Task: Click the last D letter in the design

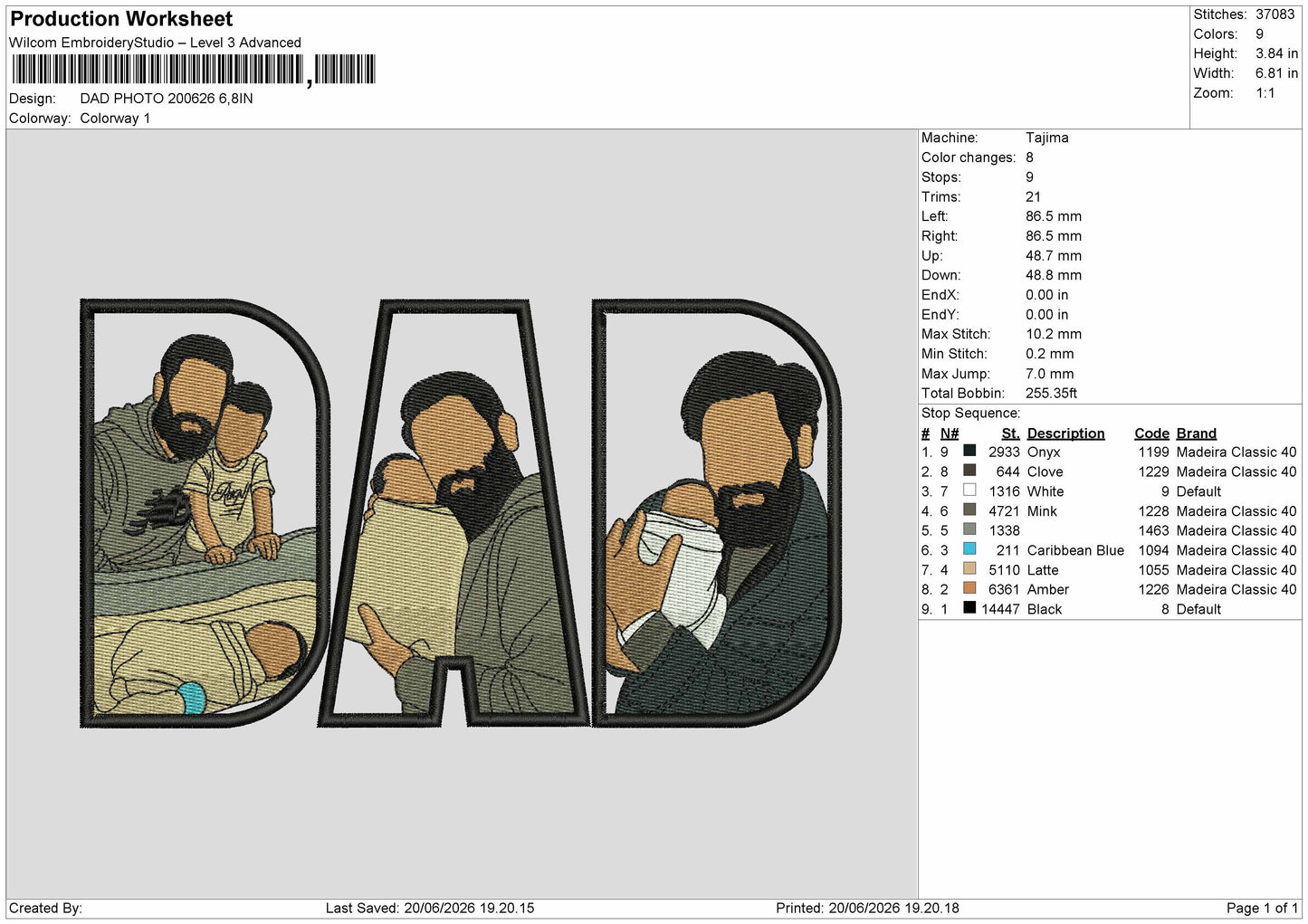Action: [x=717, y=512]
